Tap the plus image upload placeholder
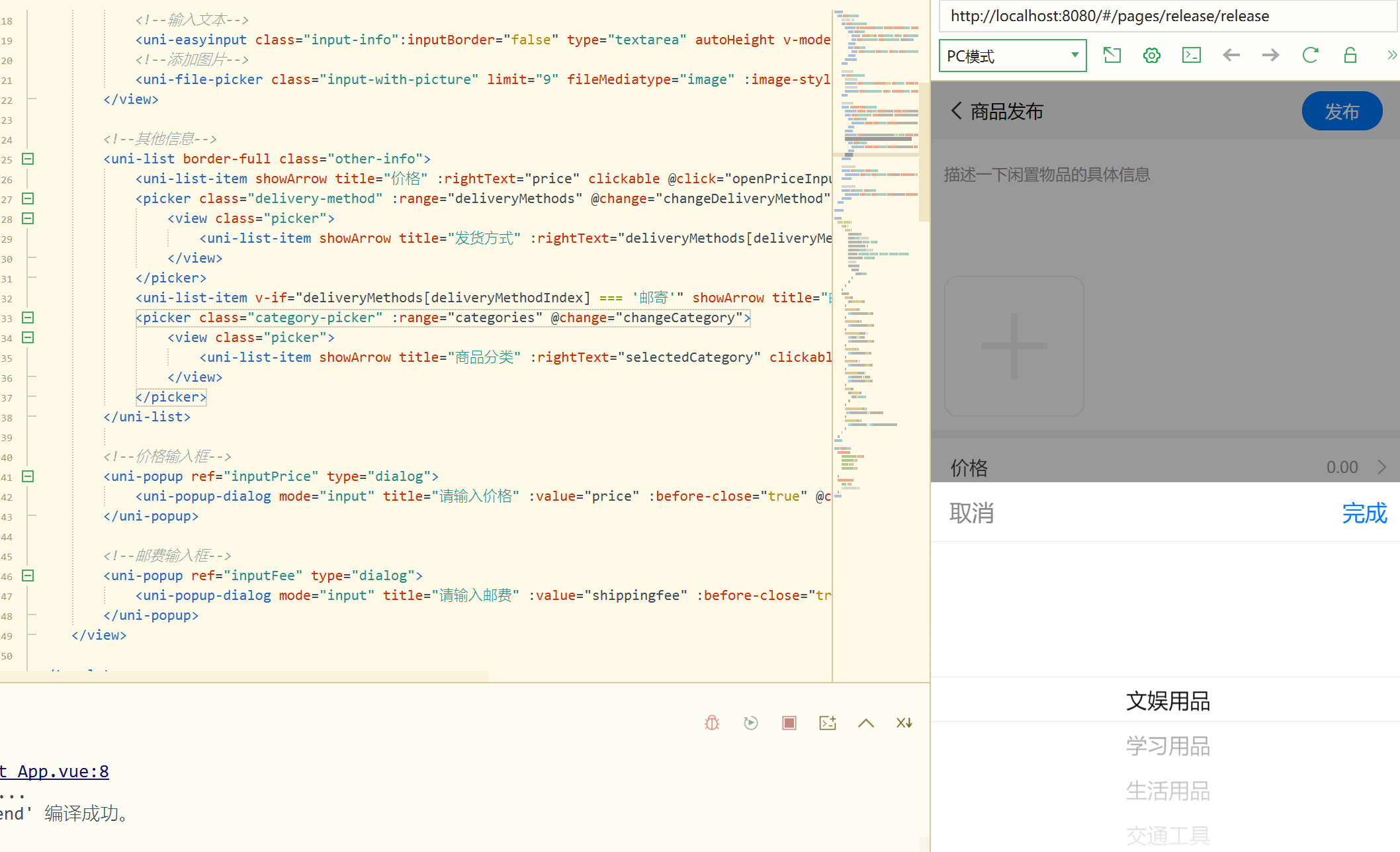The image size is (1400, 852). click(1014, 346)
